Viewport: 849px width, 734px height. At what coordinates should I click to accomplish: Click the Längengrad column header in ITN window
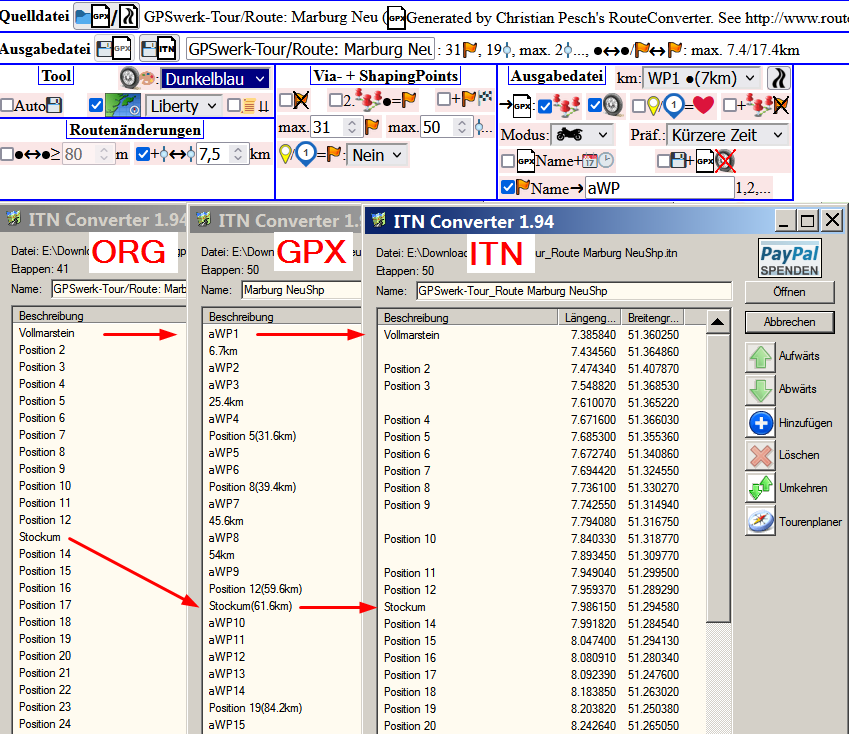(588, 318)
